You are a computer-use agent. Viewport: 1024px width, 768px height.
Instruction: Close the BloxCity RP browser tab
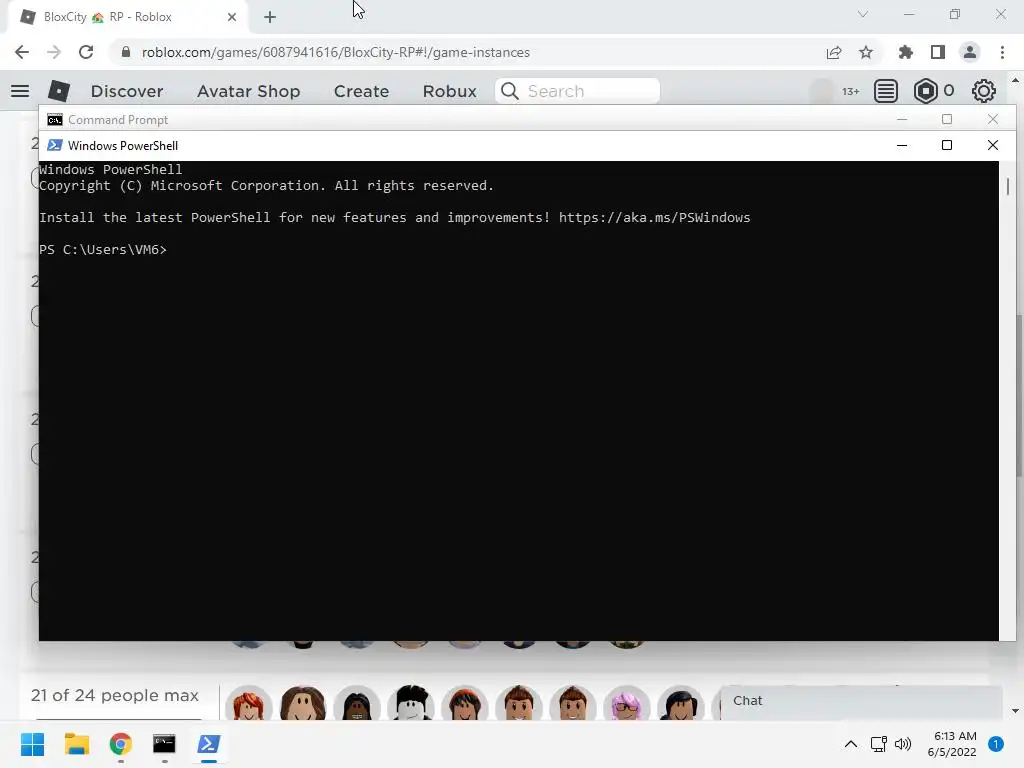232,17
